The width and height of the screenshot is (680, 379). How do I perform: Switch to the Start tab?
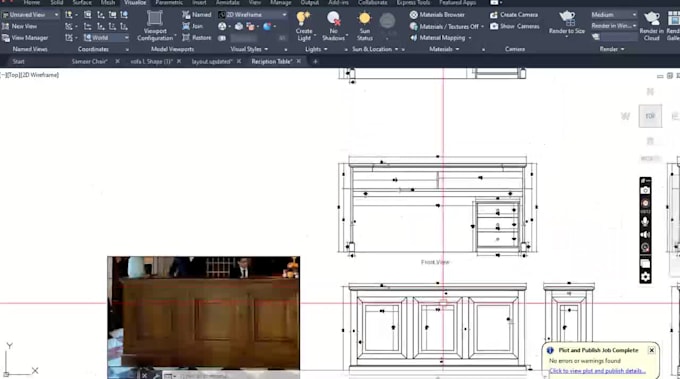click(x=18, y=62)
